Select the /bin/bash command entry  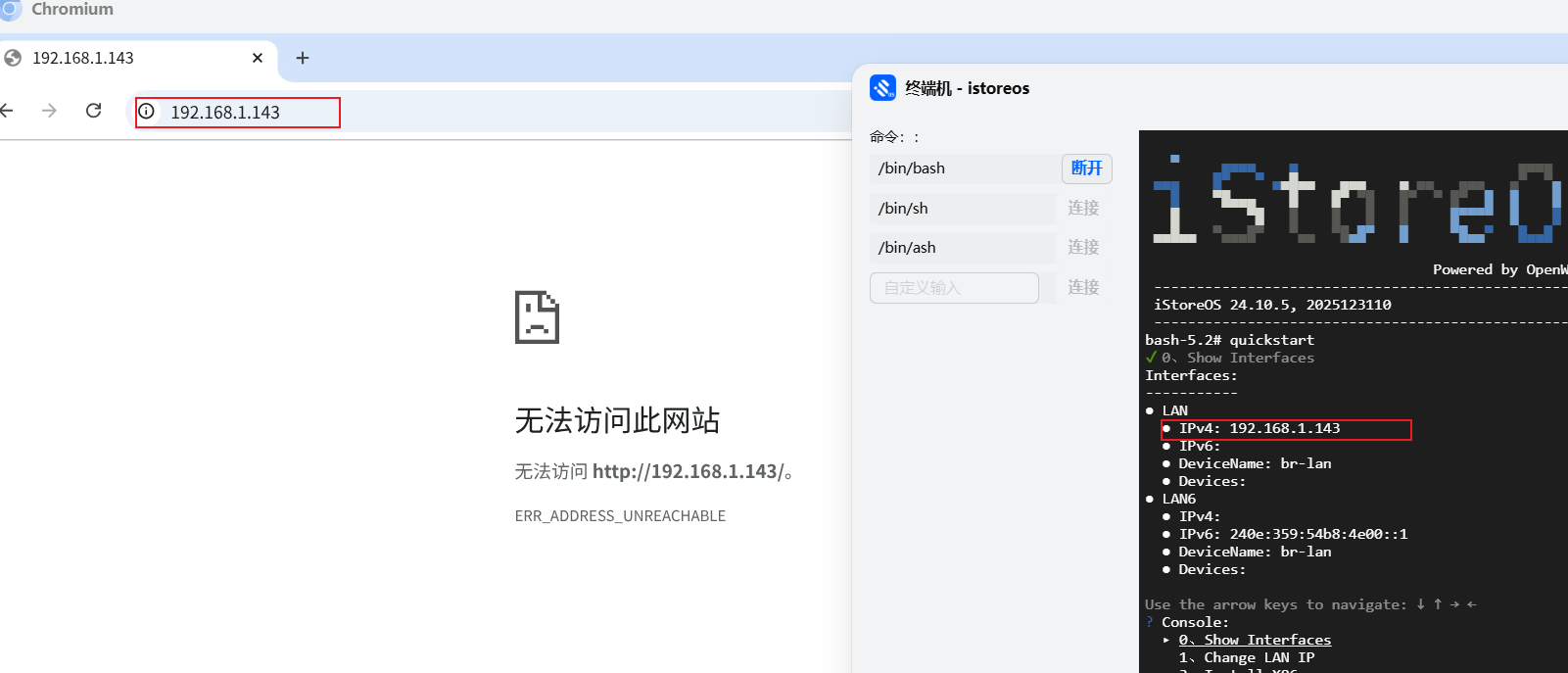963,168
